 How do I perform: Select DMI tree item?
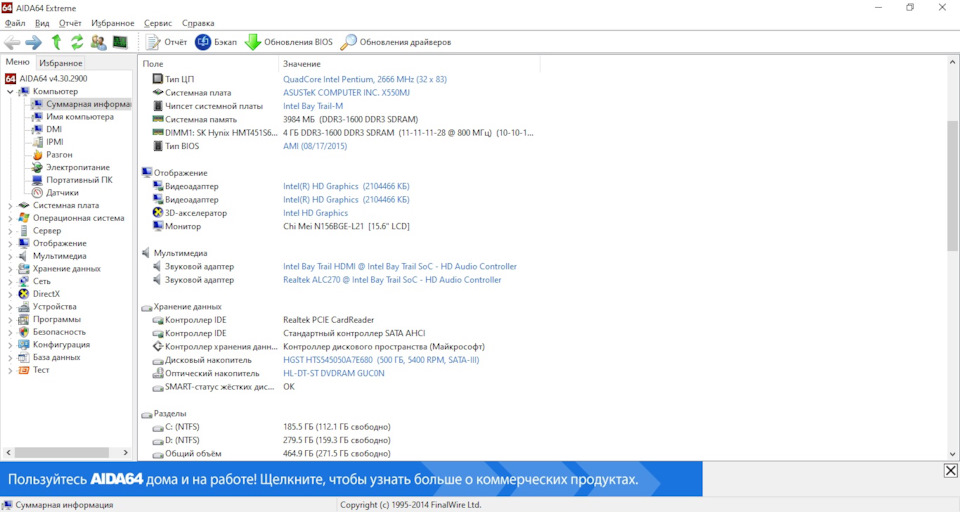click(54, 129)
